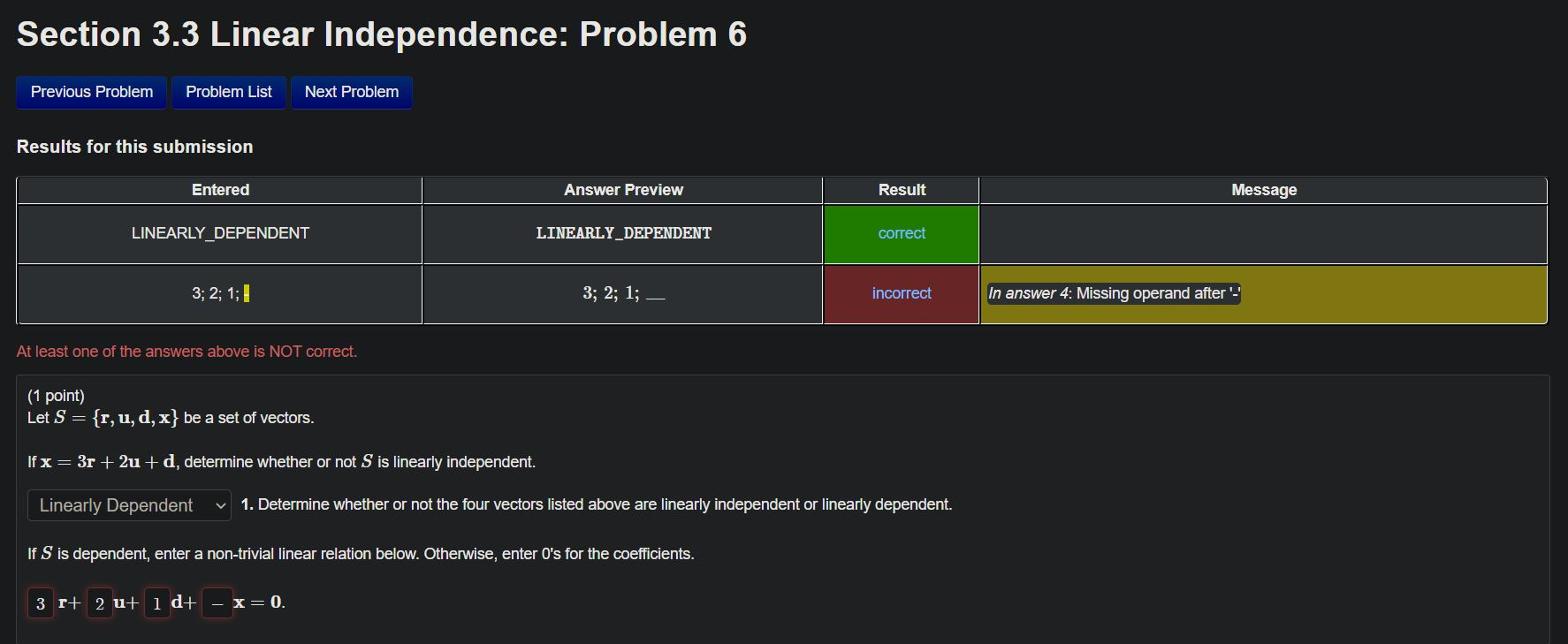Click the Answer Preview column header

tap(622, 189)
